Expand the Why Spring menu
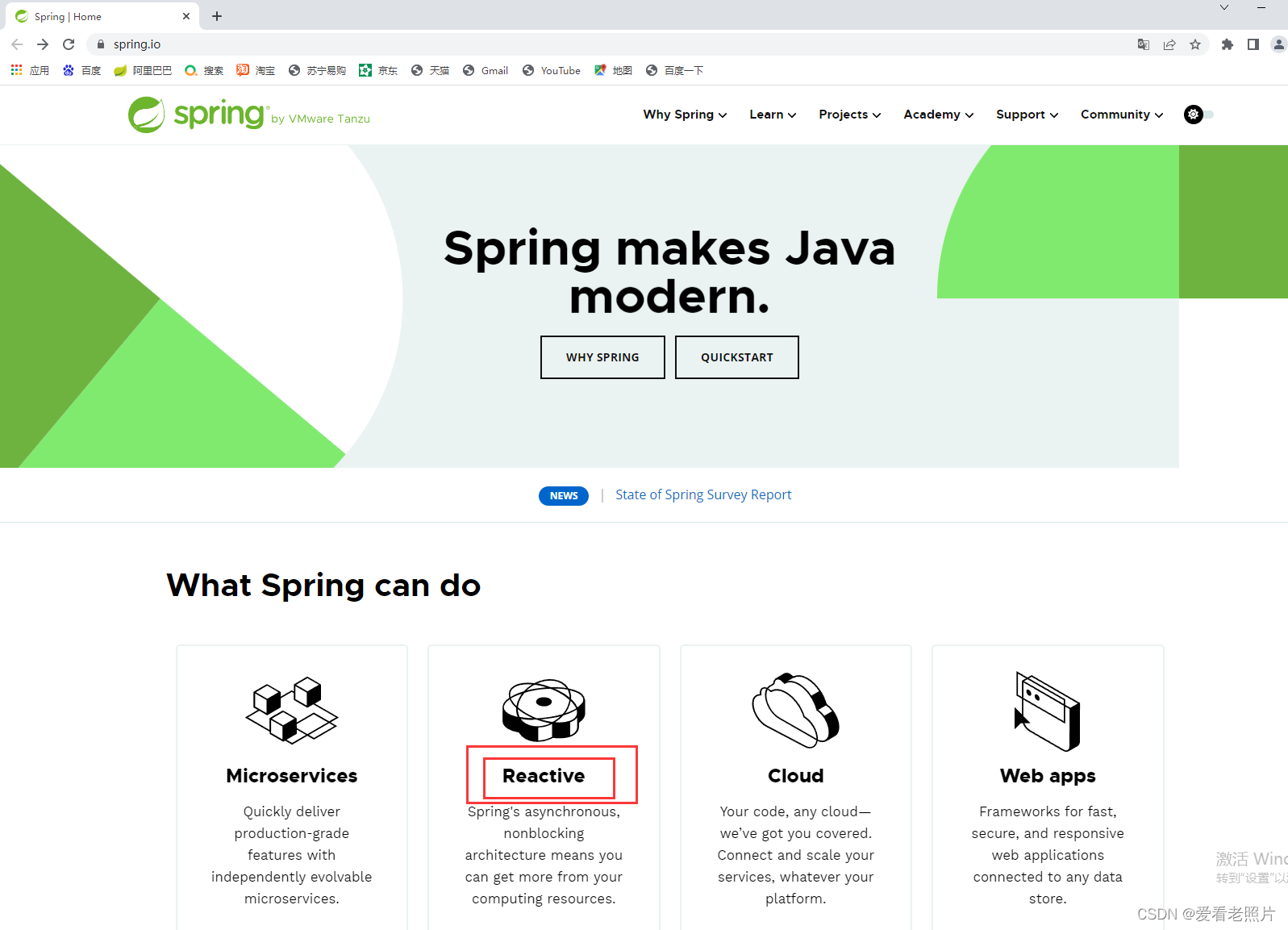Image resolution: width=1288 pixels, height=930 pixels. point(685,115)
